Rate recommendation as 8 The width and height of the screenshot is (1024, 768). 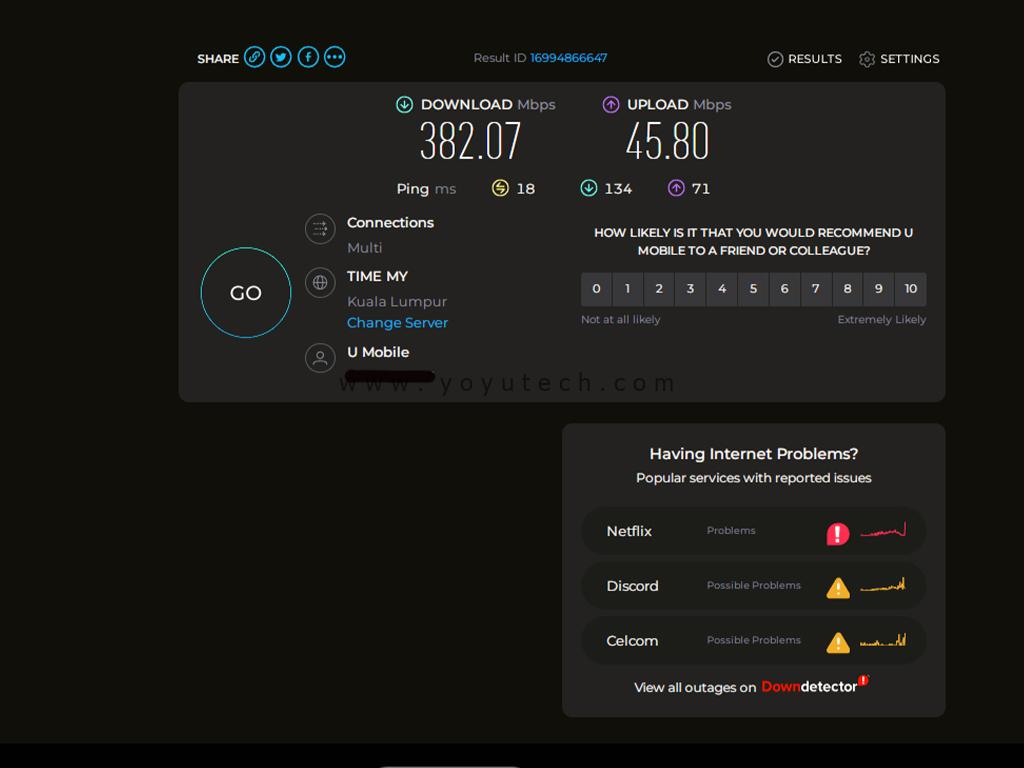[847, 289]
